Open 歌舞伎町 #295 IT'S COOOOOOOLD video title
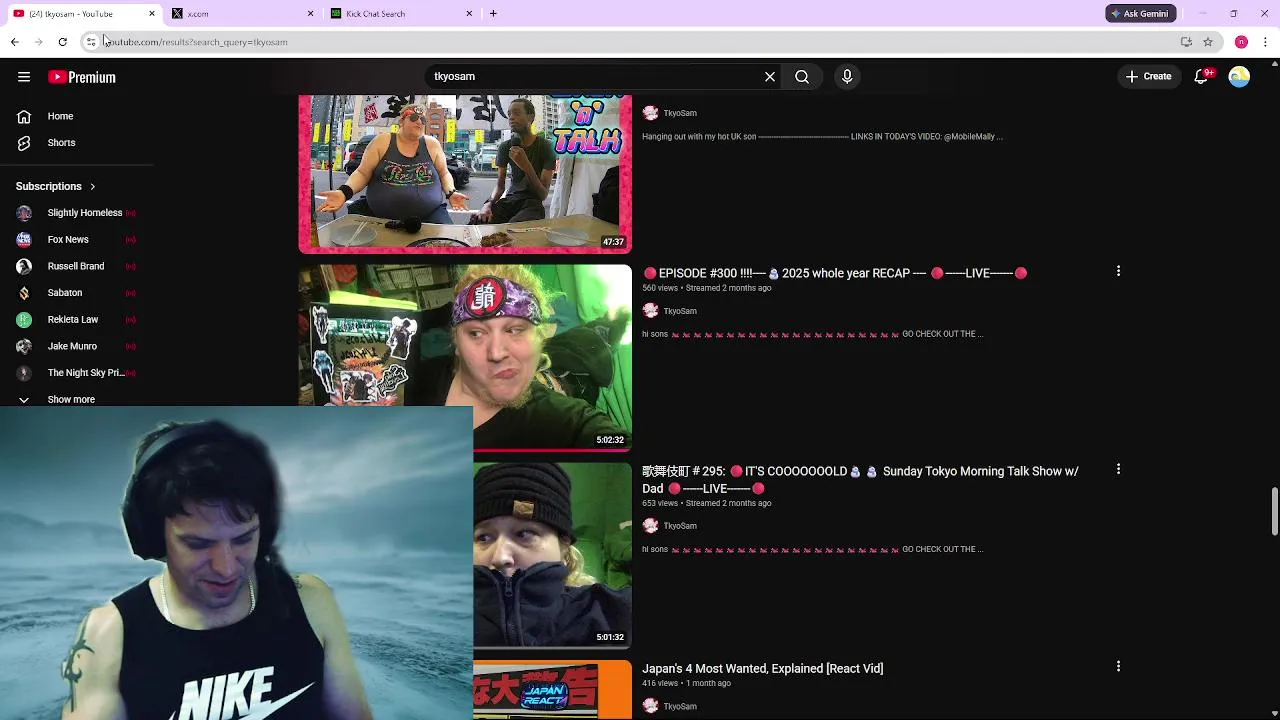Image resolution: width=1280 pixels, height=720 pixels. [x=860, y=480]
